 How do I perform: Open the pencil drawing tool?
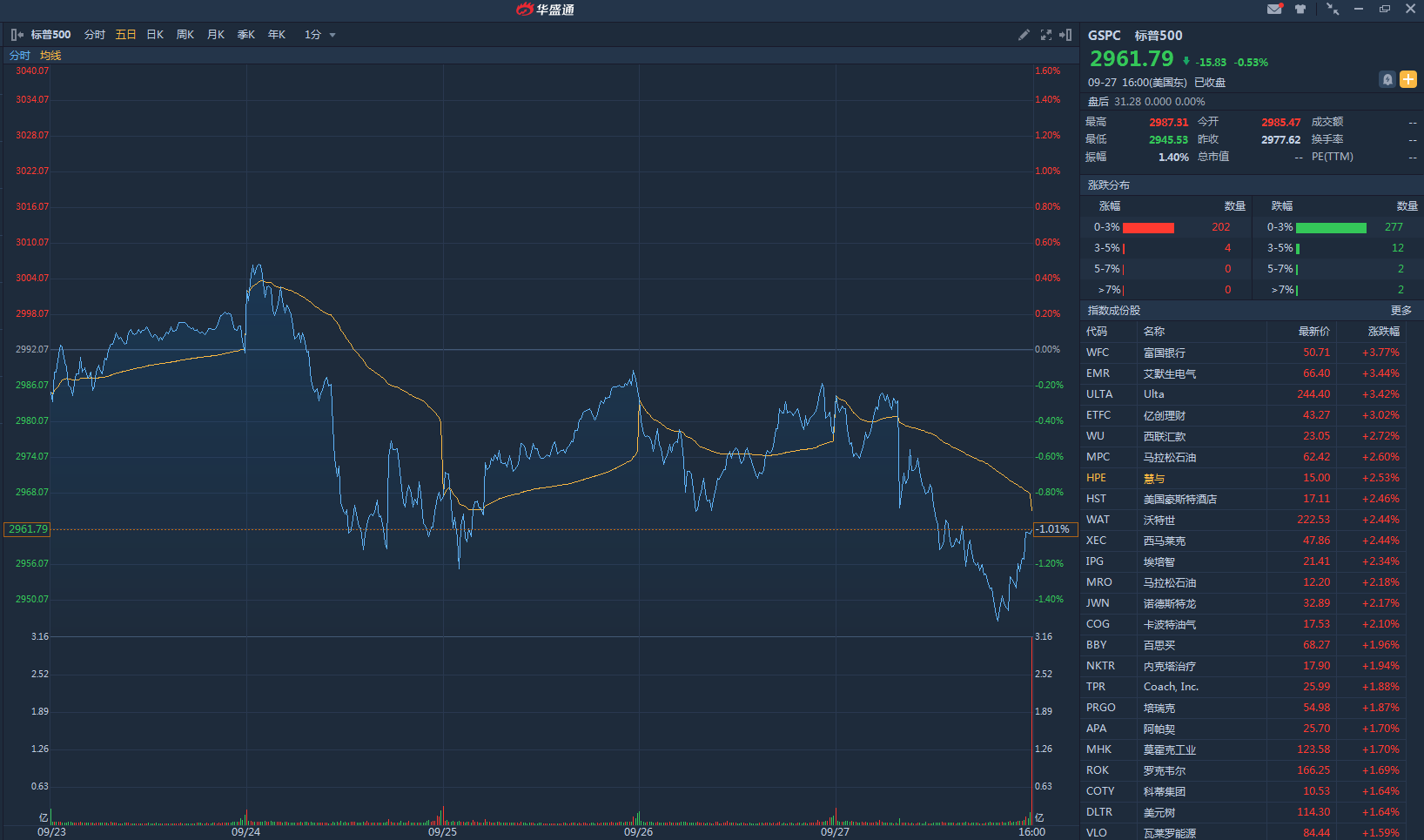1024,35
